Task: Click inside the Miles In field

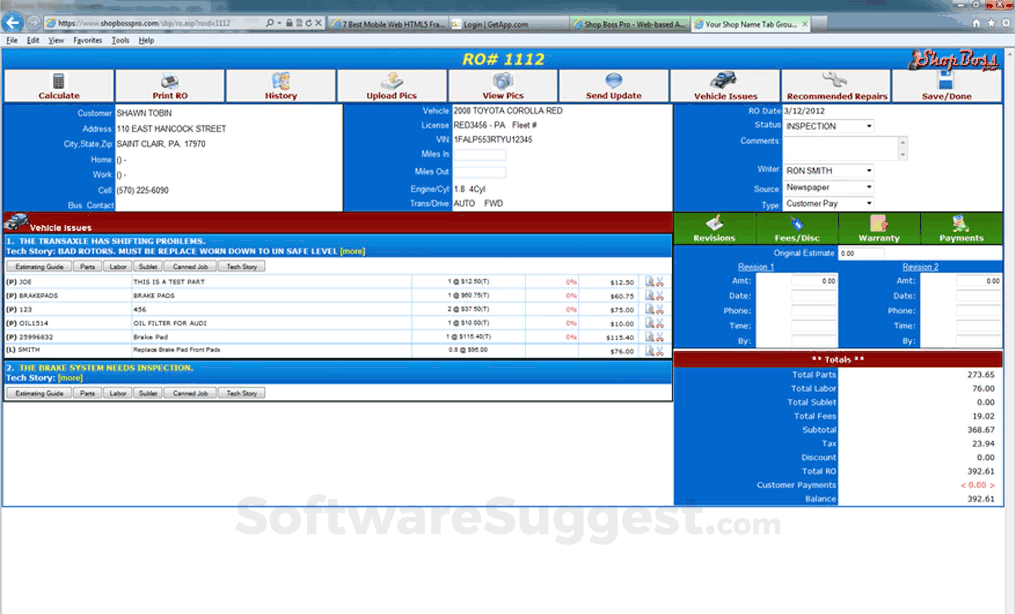Action: tap(480, 155)
